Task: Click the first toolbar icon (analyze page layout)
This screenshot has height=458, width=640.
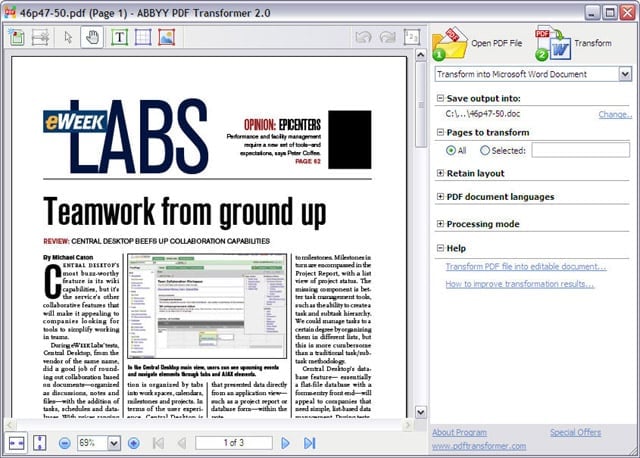Action: tap(16, 37)
